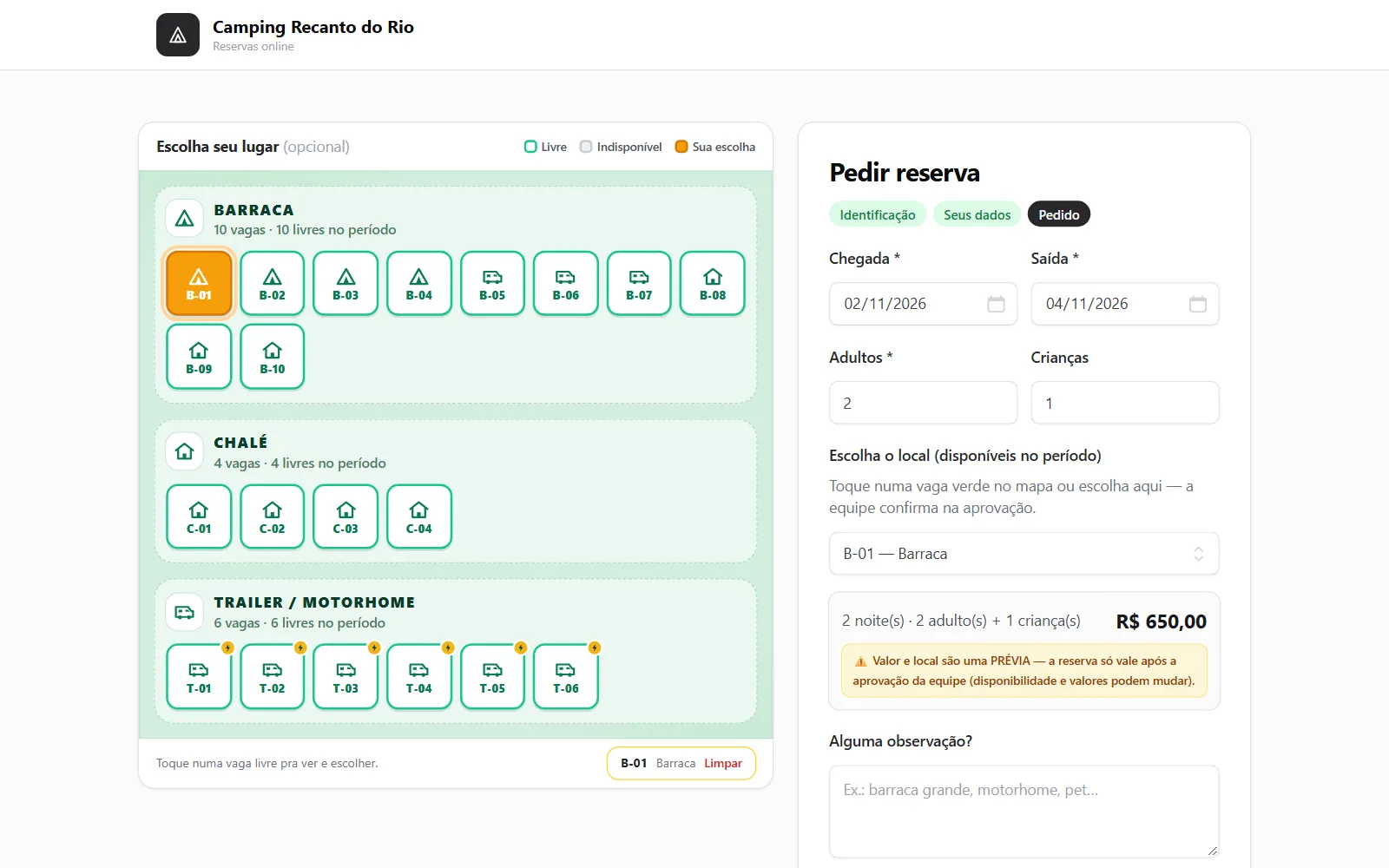Click the observation textarea
Viewport: 1389px width, 868px height.
pyautogui.click(x=1024, y=812)
